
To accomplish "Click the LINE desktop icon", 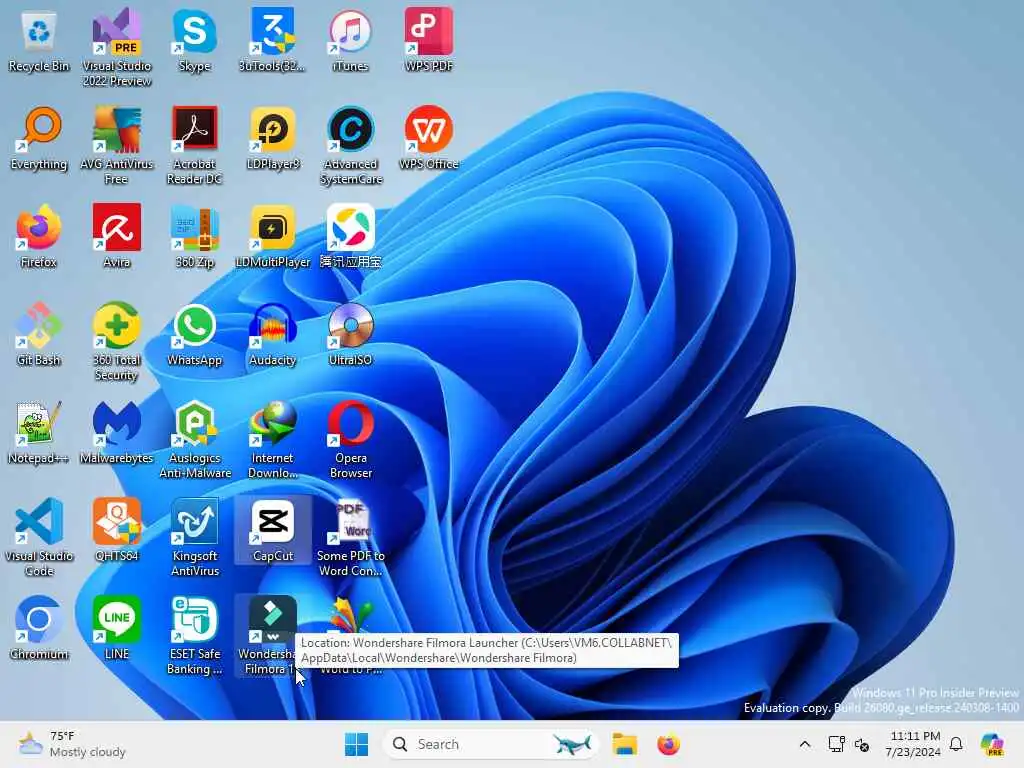I will [x=117, y=628].
